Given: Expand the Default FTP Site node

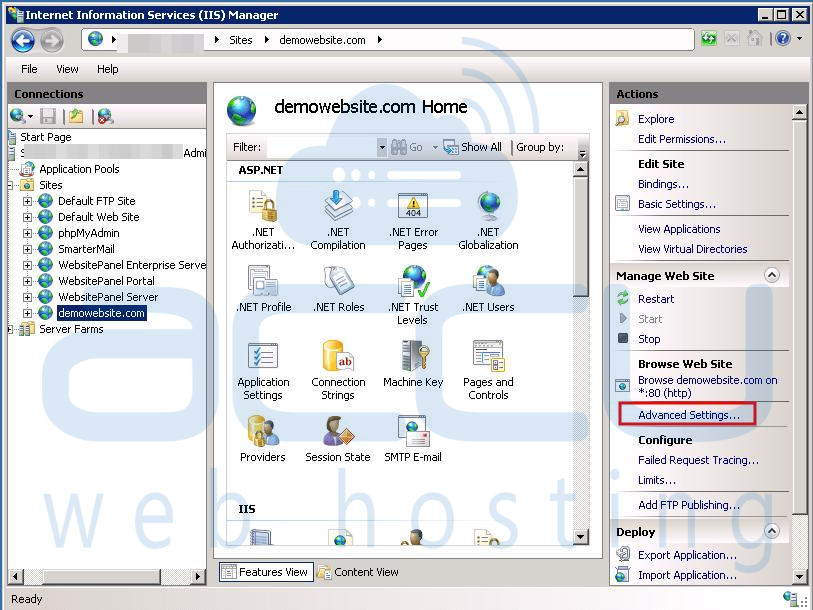Looking at the screenshot, I should pyautogui.click(x=27, y=201).
